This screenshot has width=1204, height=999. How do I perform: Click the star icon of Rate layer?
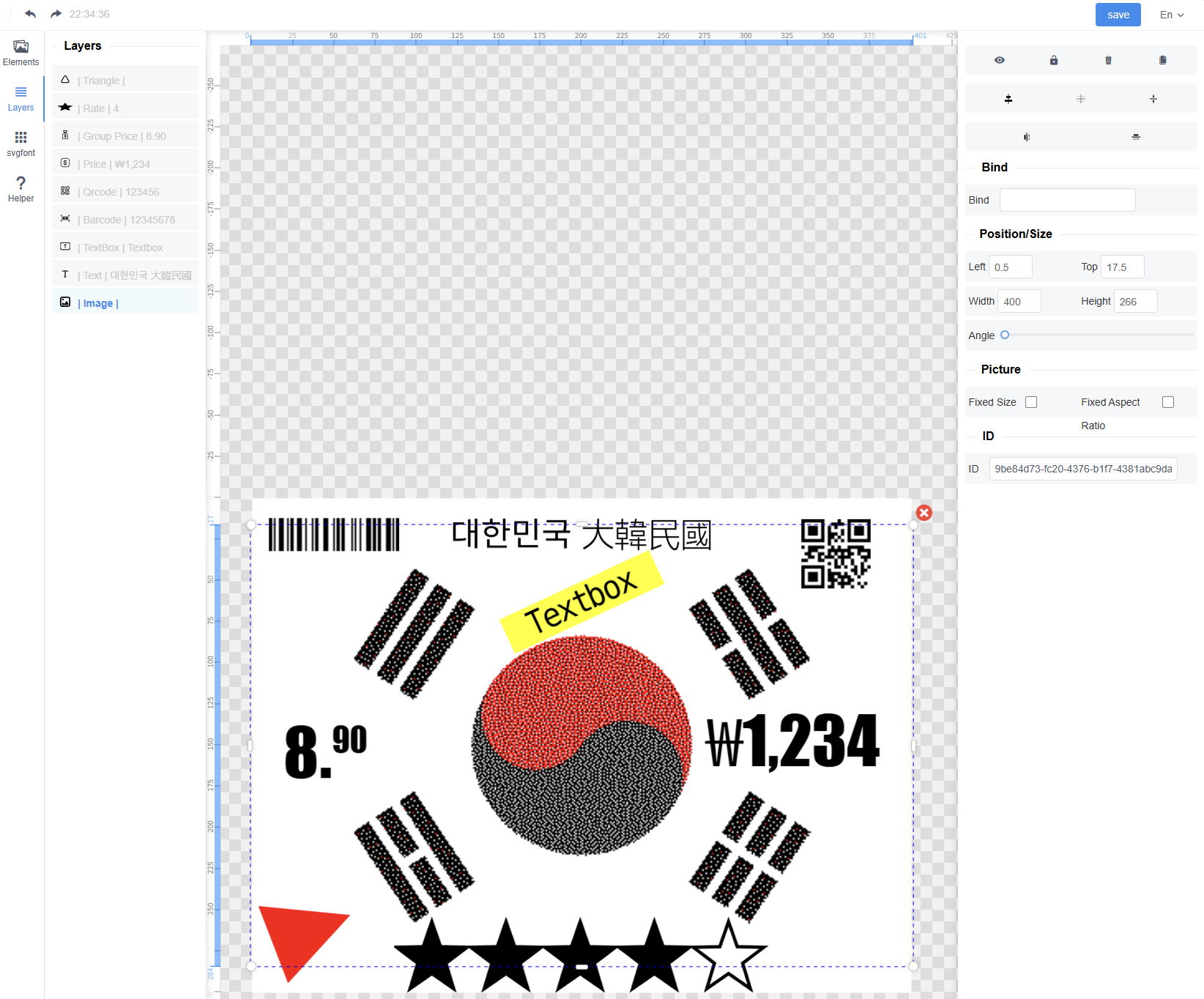coord(65,107)
